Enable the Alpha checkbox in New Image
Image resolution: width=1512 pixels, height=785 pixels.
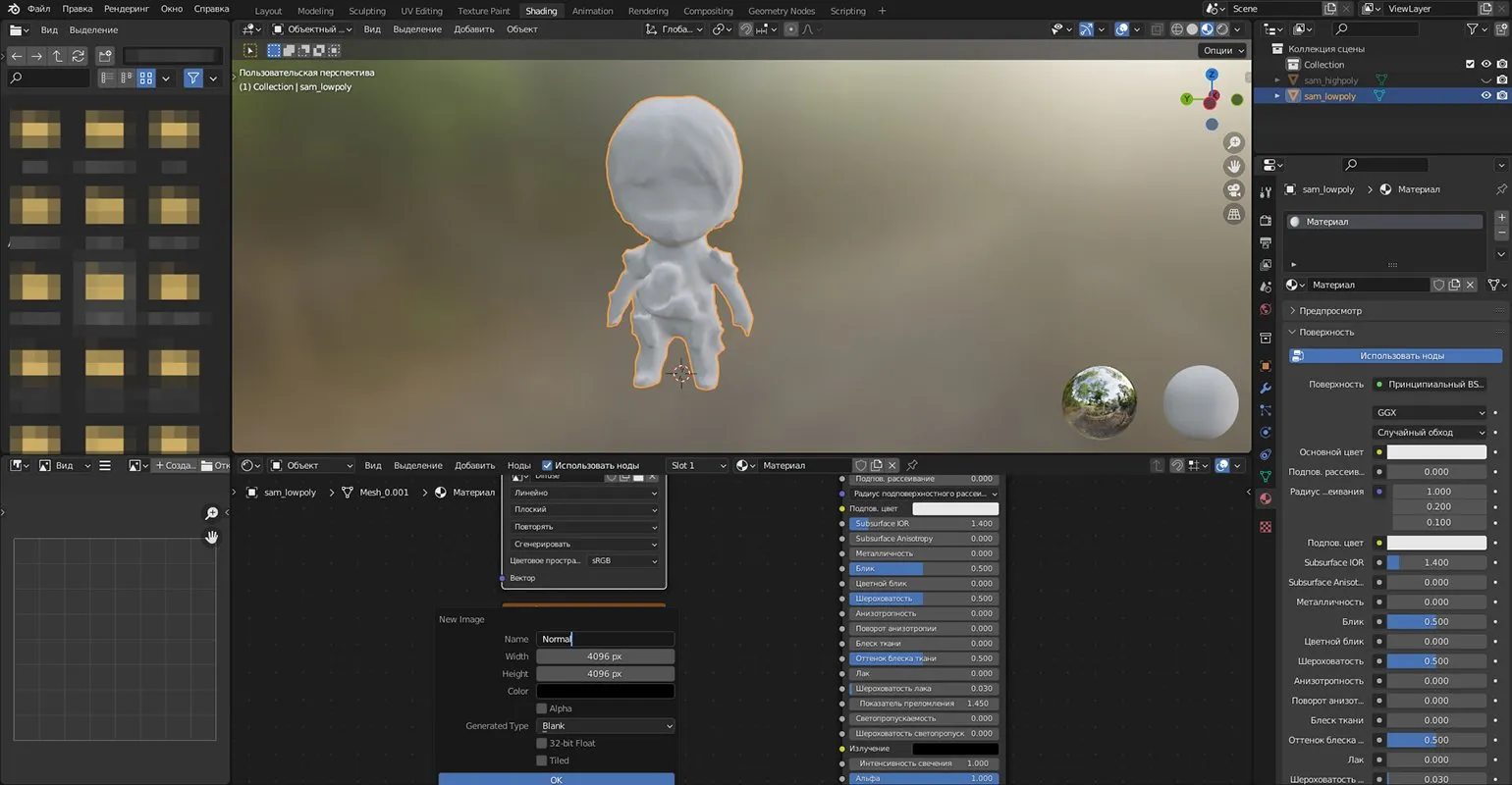(x=542, y=708)
